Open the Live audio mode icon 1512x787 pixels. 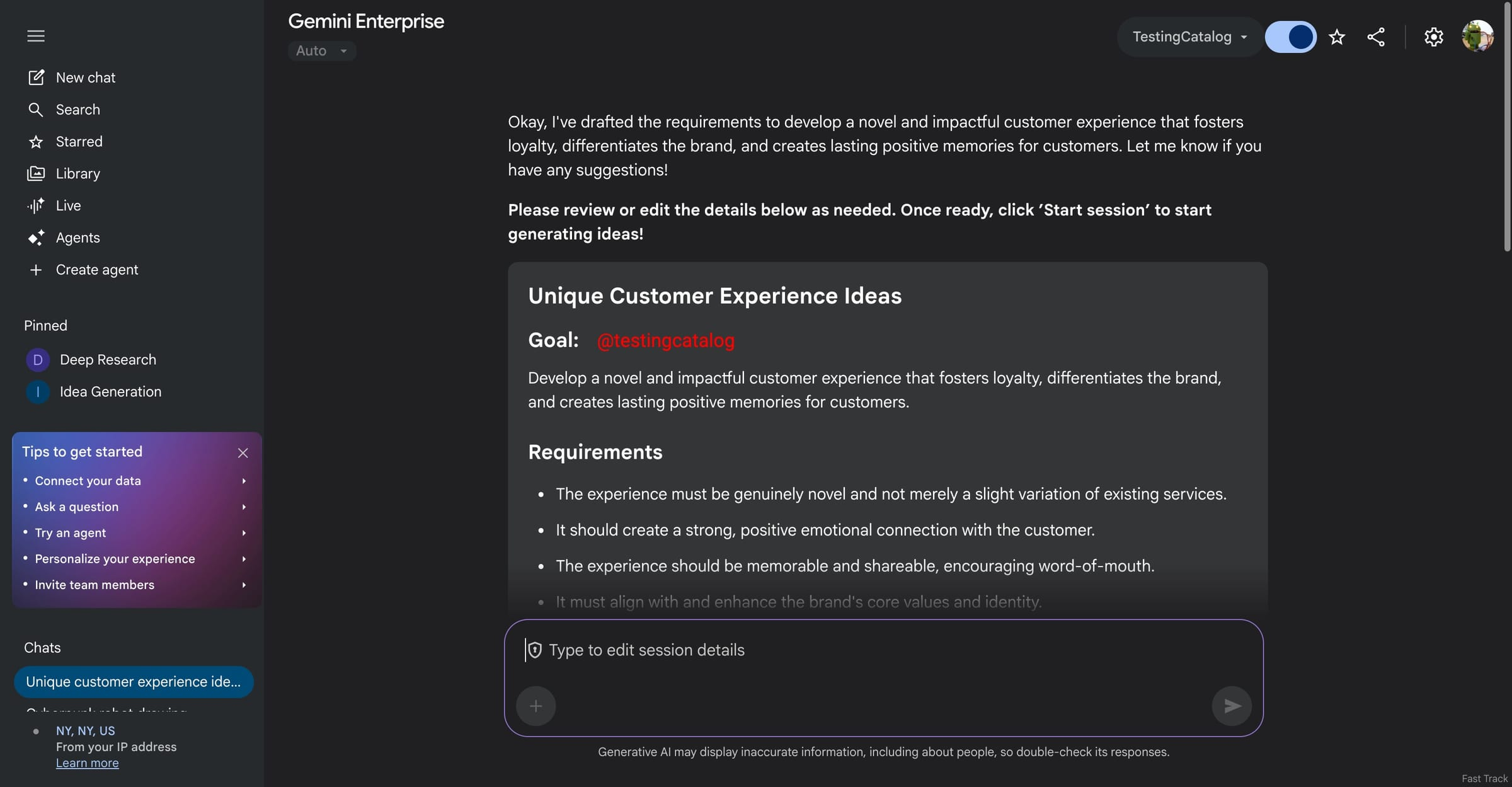pyautogui.click(x=36, y=205)
